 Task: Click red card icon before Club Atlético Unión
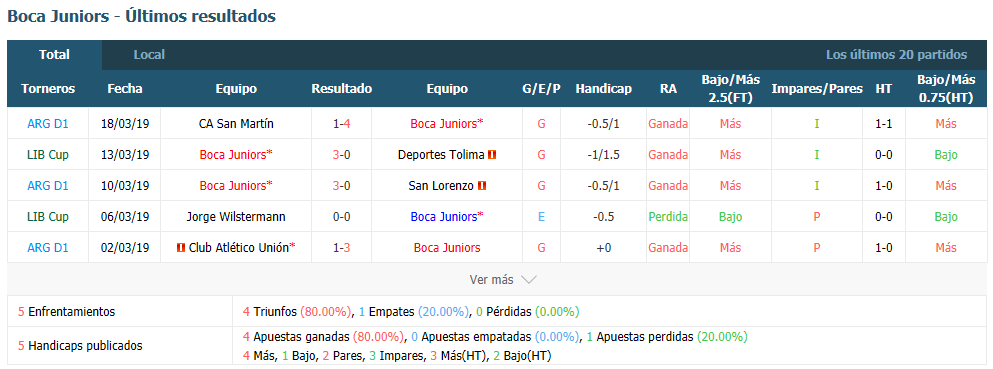click(x=182, y=247)
